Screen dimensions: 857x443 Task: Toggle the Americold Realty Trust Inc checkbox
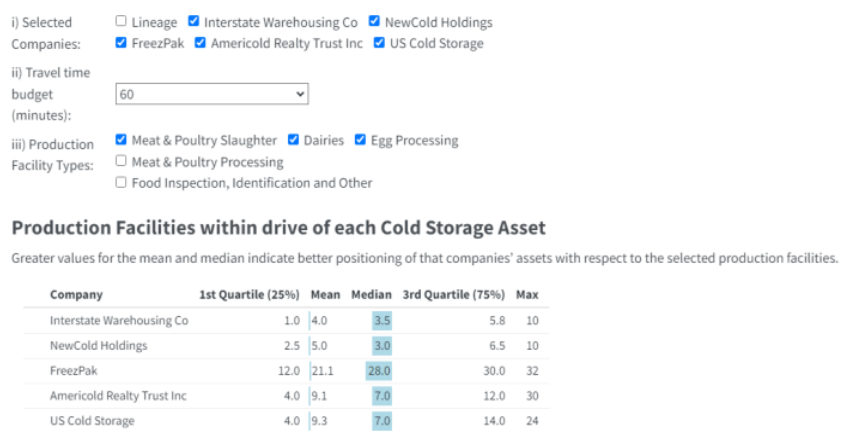click(x=200, y=43)
